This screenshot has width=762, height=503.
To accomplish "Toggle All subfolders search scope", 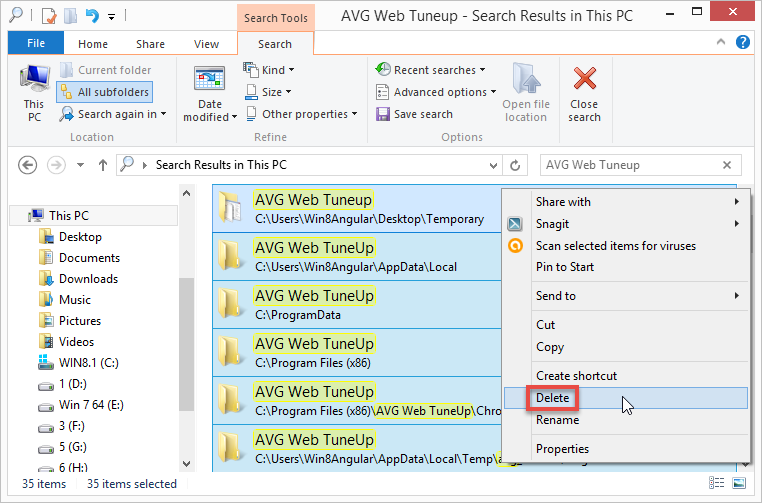I will (x=105, y=92).
